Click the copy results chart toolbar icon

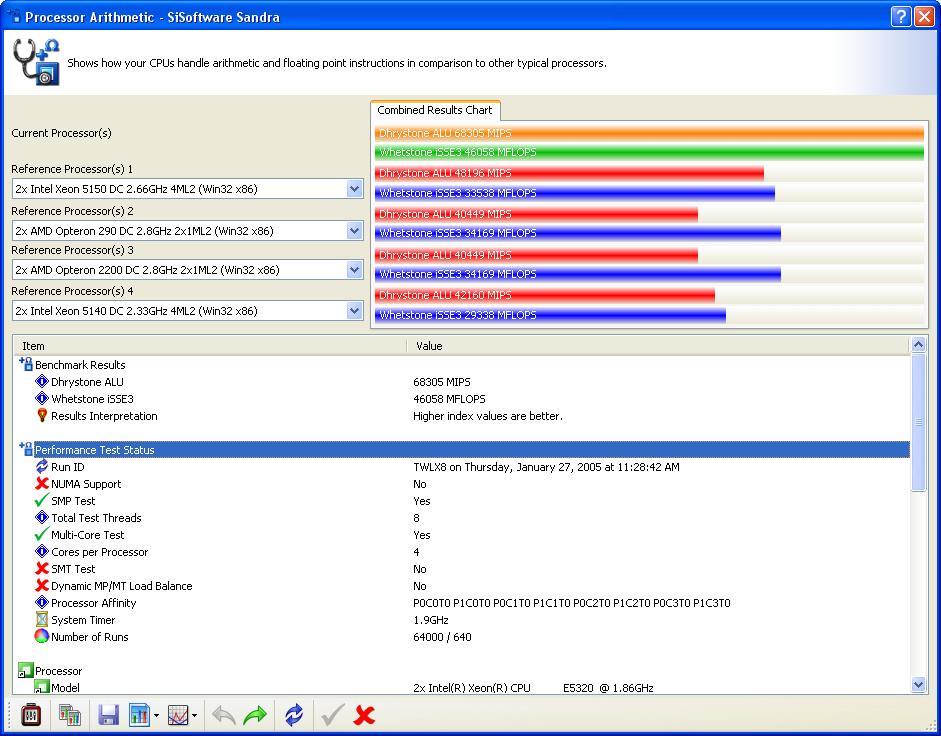coord(70,715)
